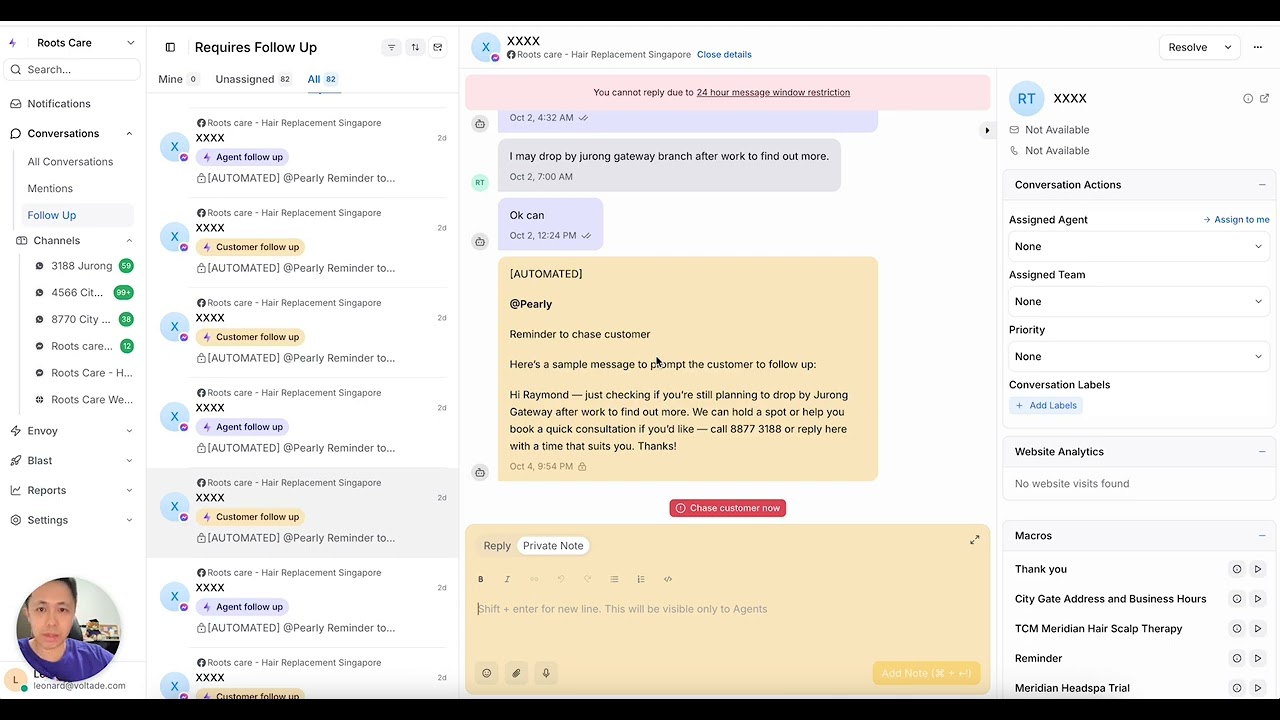1280x720 pixels.
Task: Click Assign to me
Action: click(1236, 220)
